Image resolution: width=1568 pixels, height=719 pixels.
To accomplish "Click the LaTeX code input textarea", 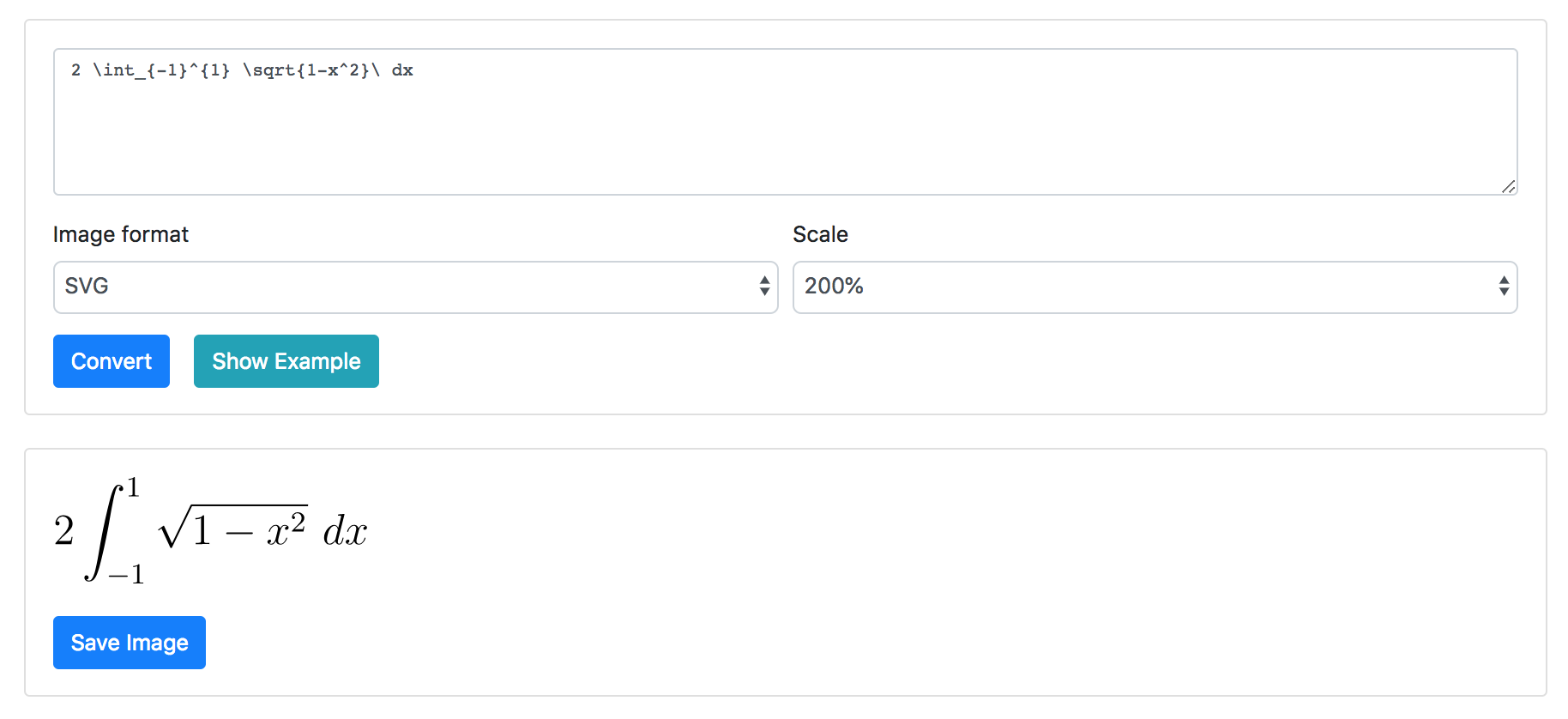I will pos(785,122).
